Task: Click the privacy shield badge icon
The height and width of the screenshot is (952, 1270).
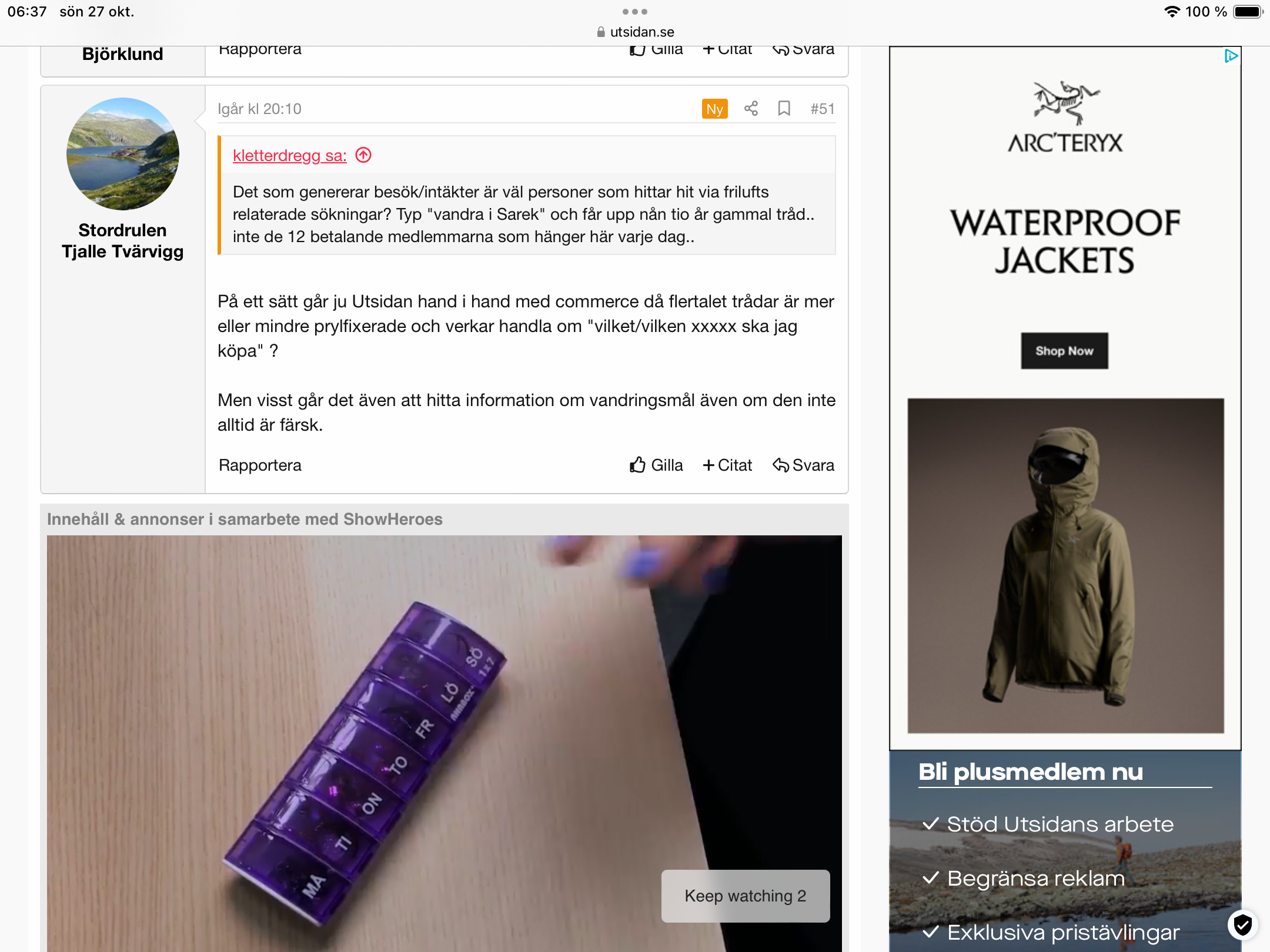Action: 1242,925
